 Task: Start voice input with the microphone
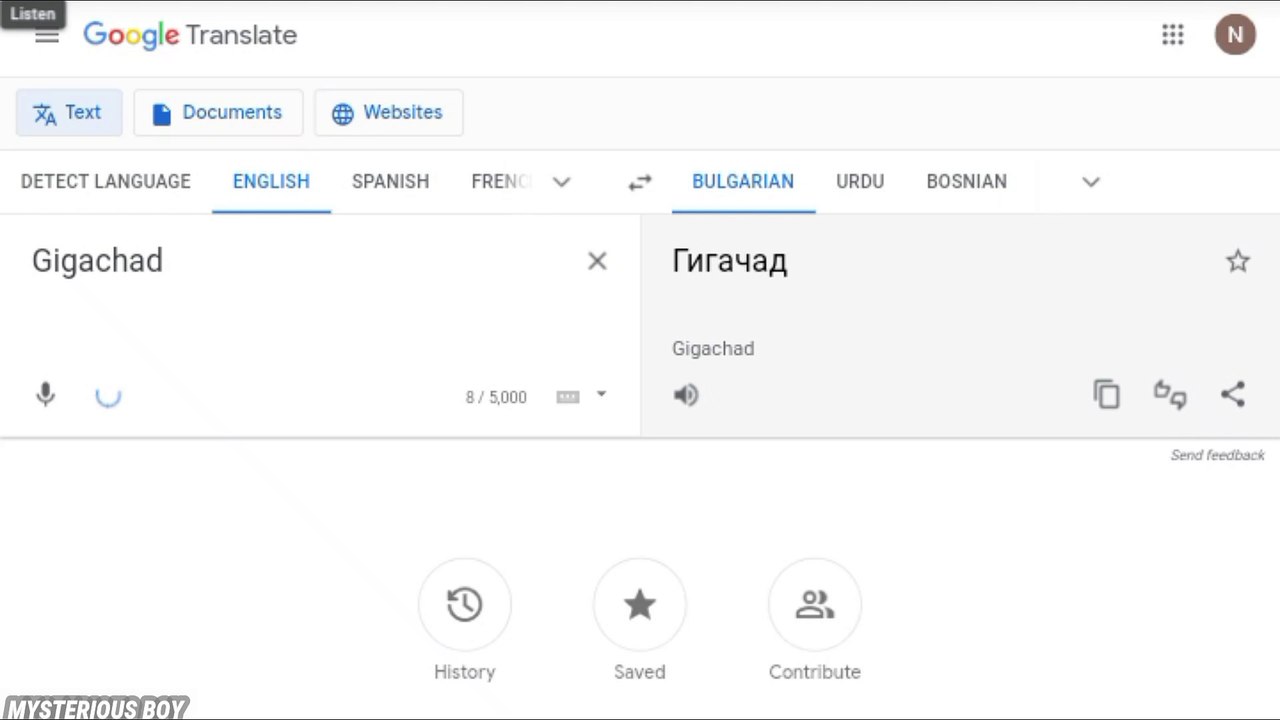(45, 395)
